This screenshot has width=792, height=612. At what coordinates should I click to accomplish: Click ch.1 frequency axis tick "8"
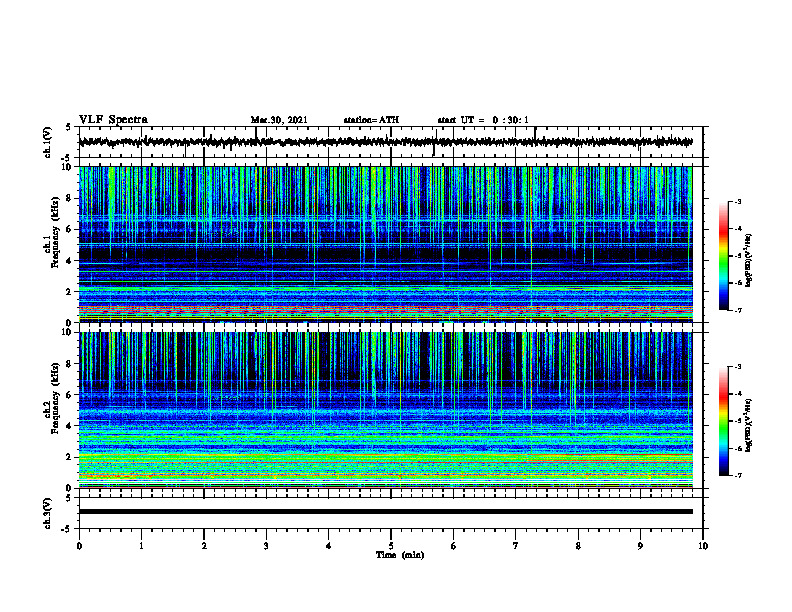click(70, 198)
